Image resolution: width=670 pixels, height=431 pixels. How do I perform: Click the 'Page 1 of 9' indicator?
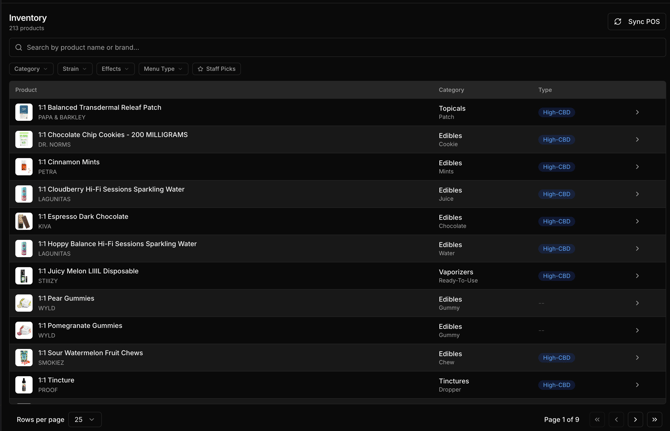561,419
